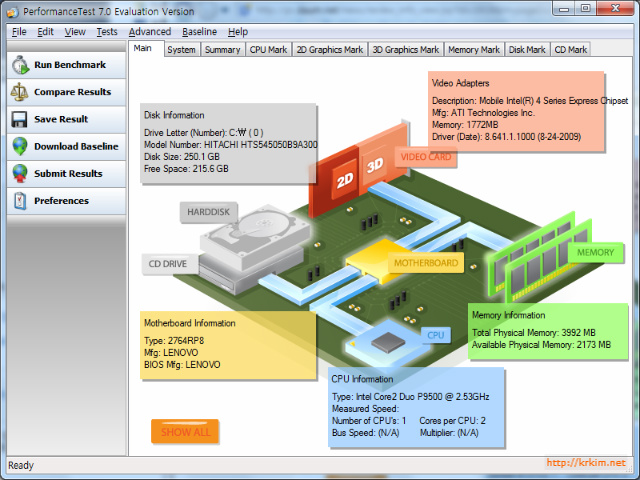
Task: Click the MEMORY label tag
Action: [x=596, y=253]
